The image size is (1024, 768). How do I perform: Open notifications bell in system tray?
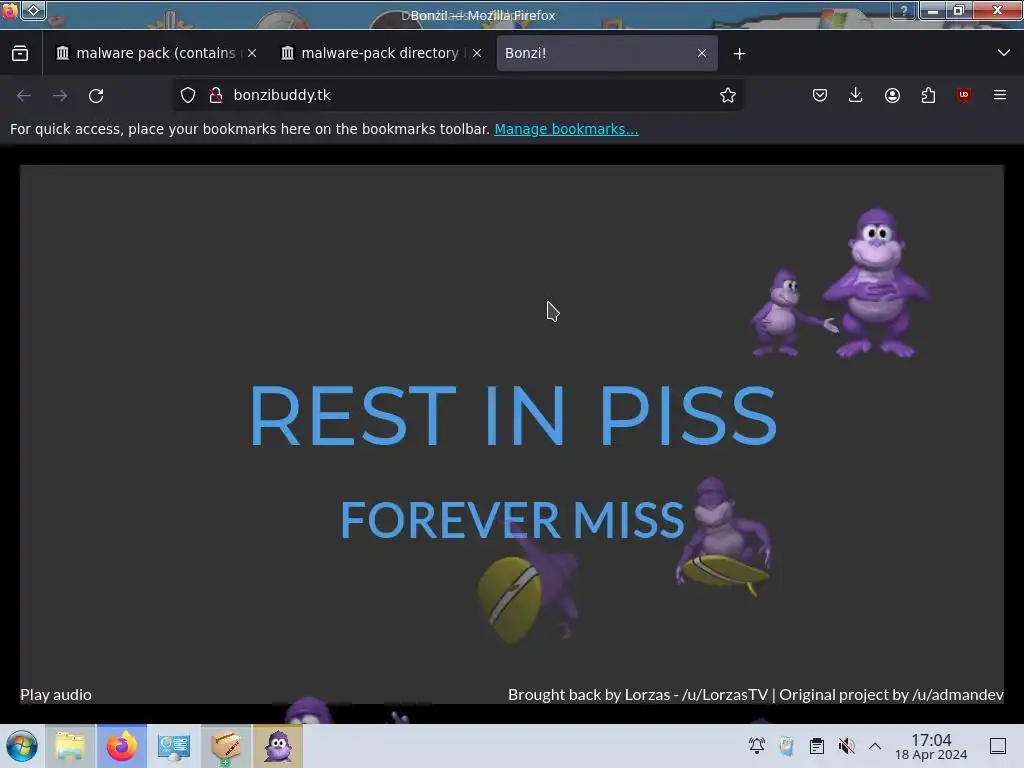point(757,746)
